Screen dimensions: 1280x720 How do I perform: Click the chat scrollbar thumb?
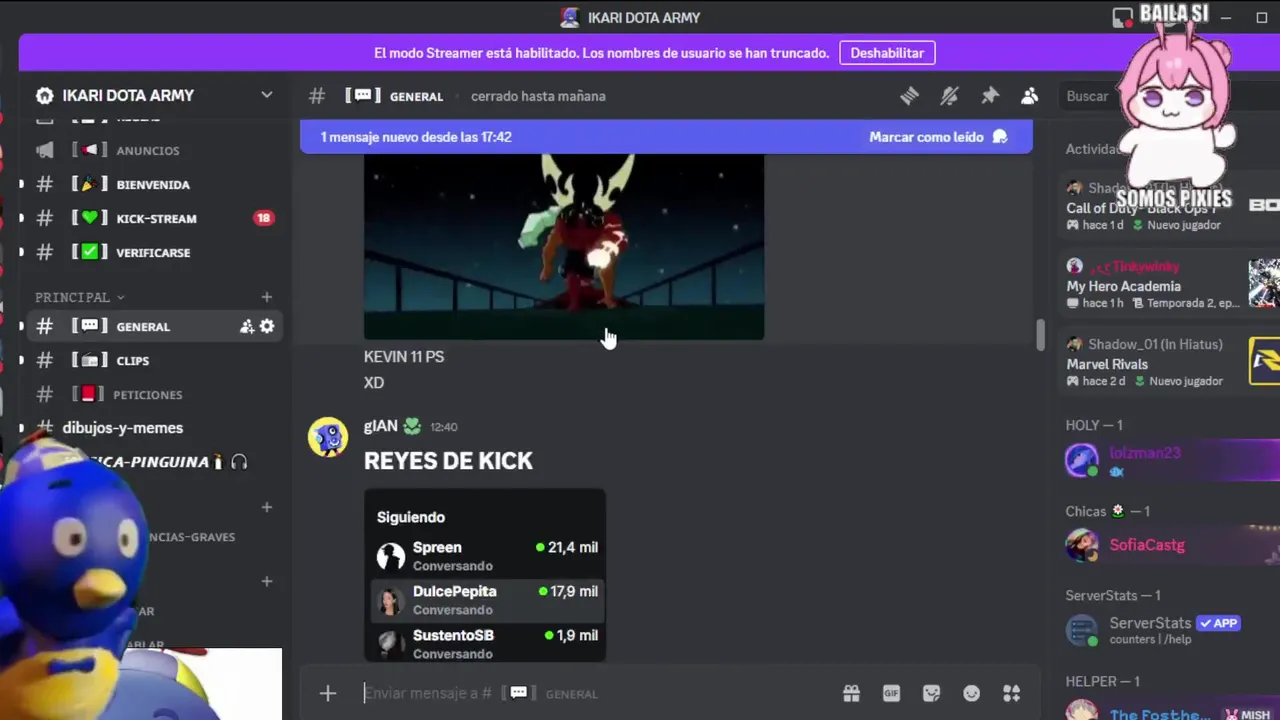1040,335
